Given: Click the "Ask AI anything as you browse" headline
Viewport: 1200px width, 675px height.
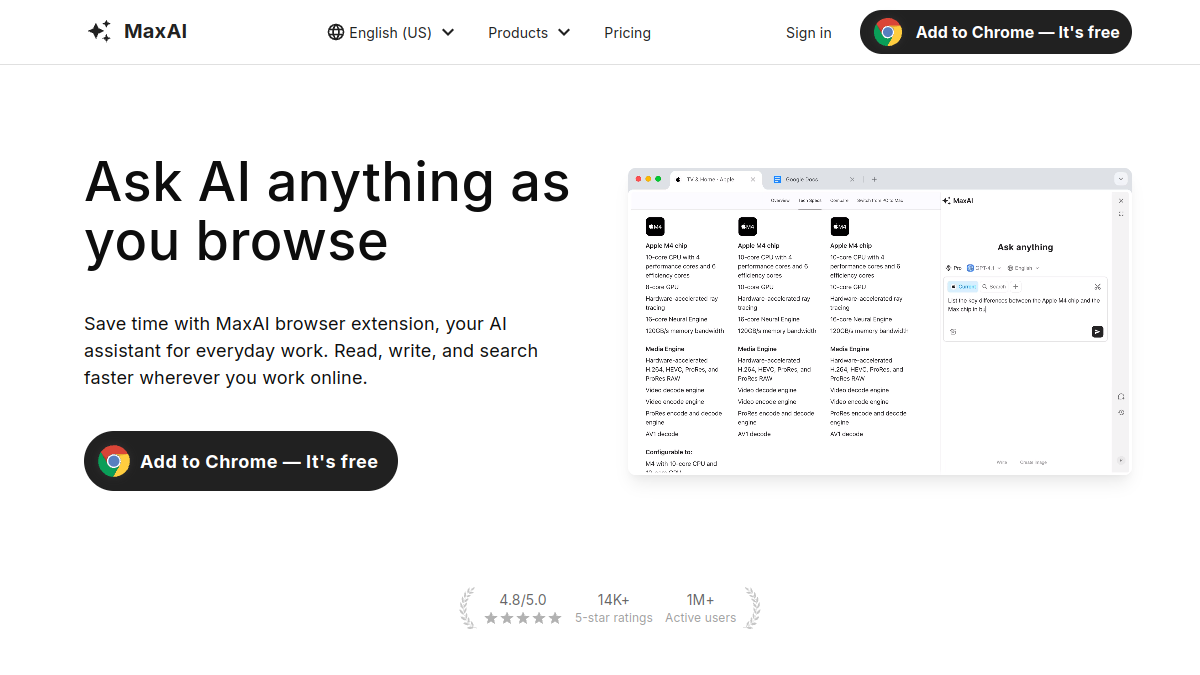Looking at the screenshot, I should tap(327, 211).
